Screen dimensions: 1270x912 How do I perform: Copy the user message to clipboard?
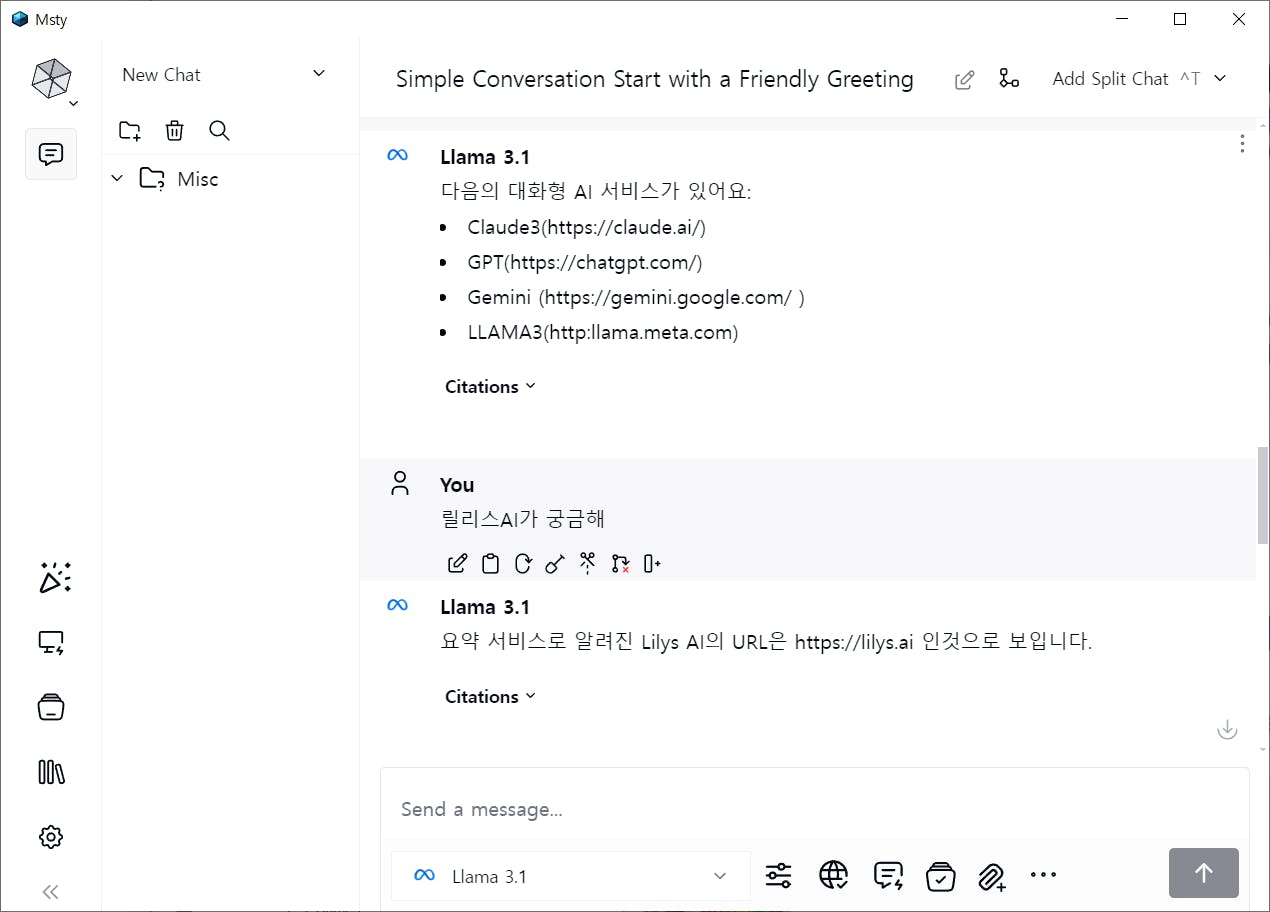(490, 564)
